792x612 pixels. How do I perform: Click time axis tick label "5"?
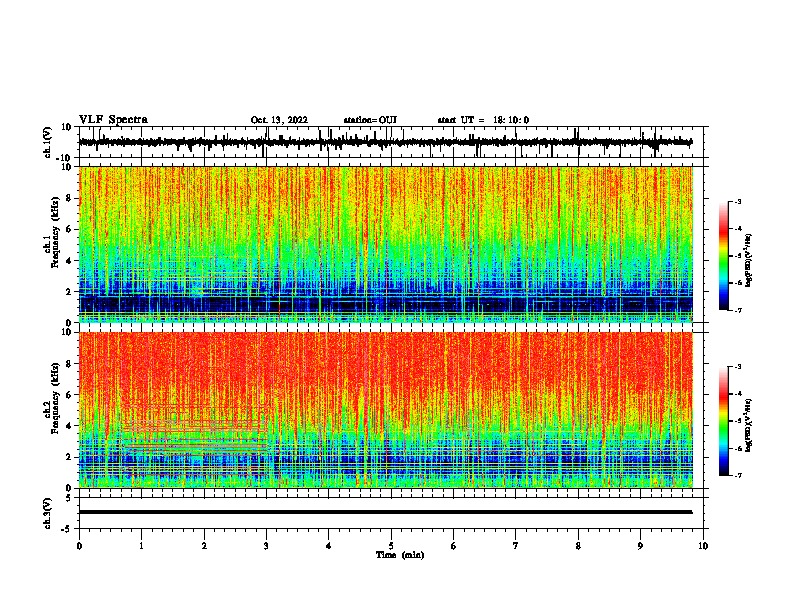click(x=391, y=546)
